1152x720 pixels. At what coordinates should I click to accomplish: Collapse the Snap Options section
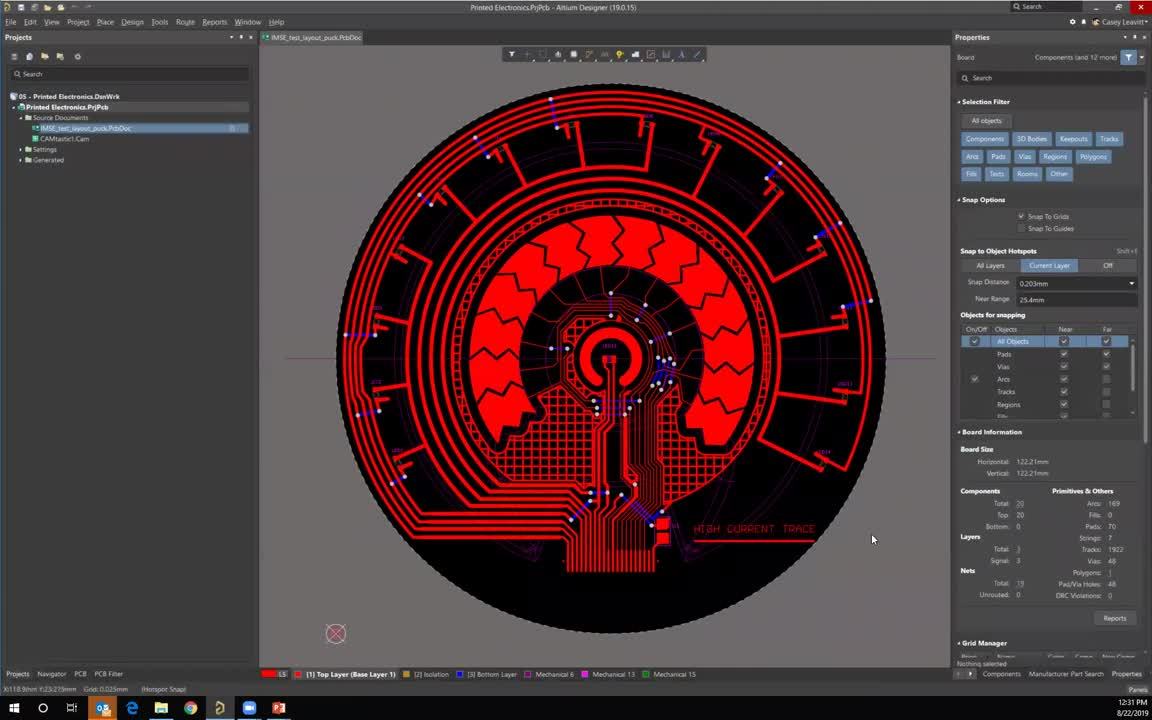tap(959, 199)
